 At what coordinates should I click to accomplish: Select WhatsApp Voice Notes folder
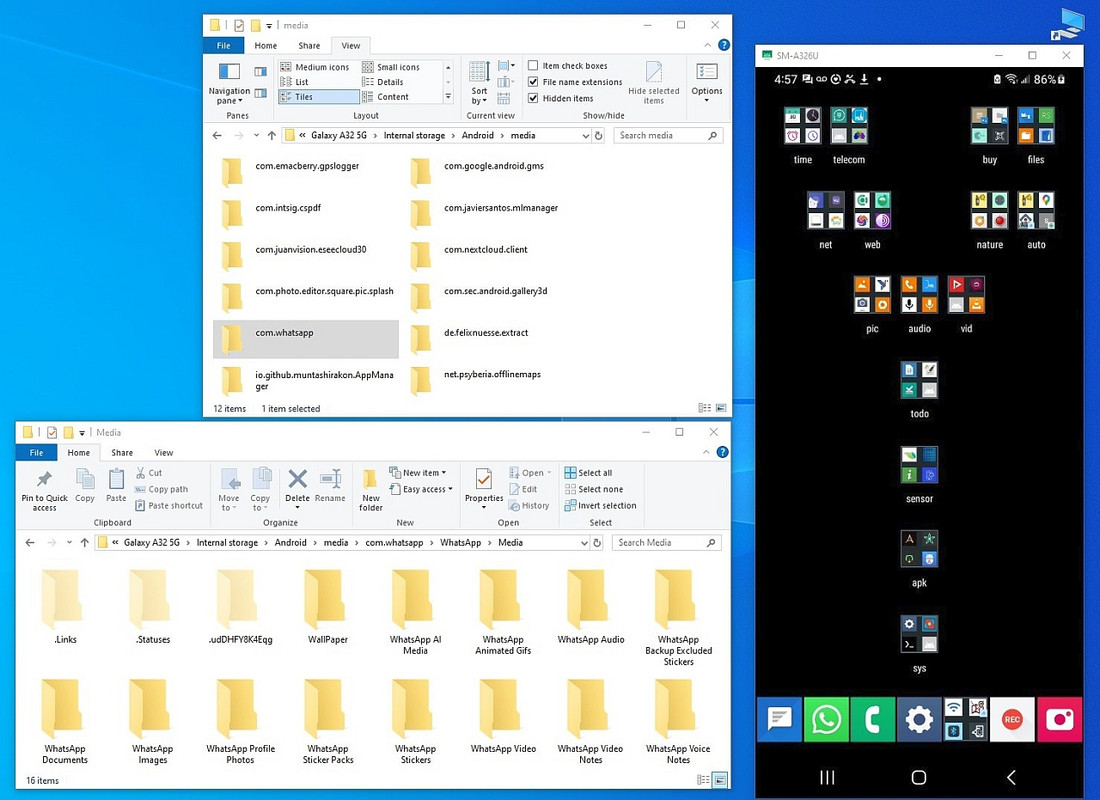678,723
